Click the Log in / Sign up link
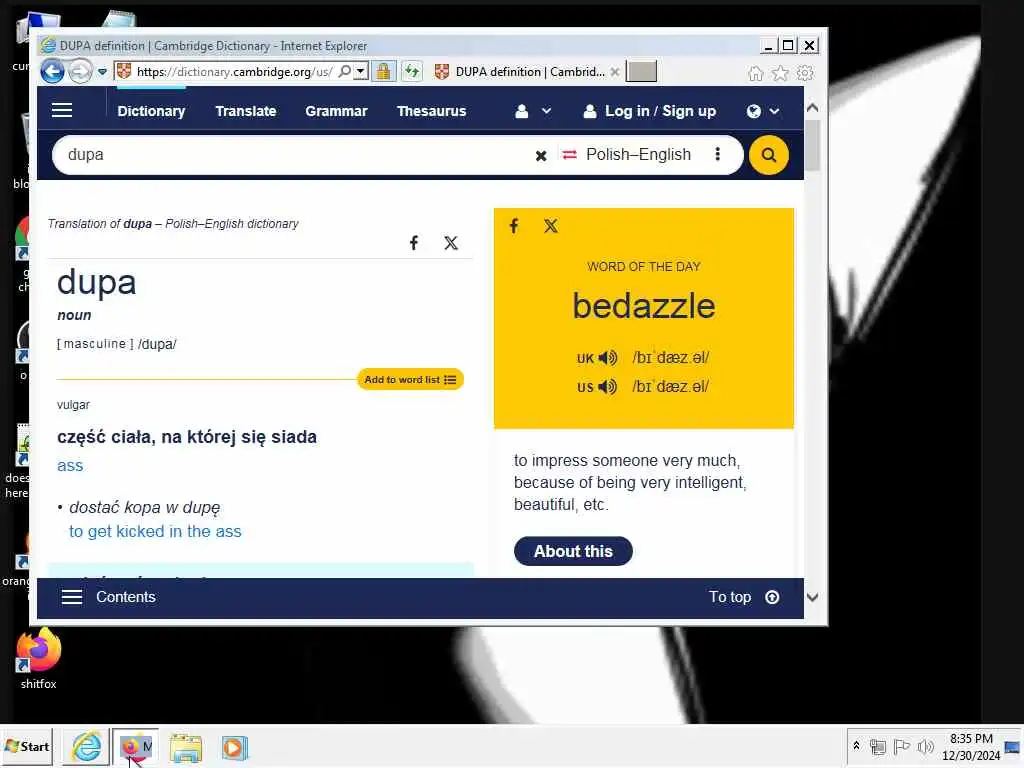1024x768 pixels. click(650, 111)
